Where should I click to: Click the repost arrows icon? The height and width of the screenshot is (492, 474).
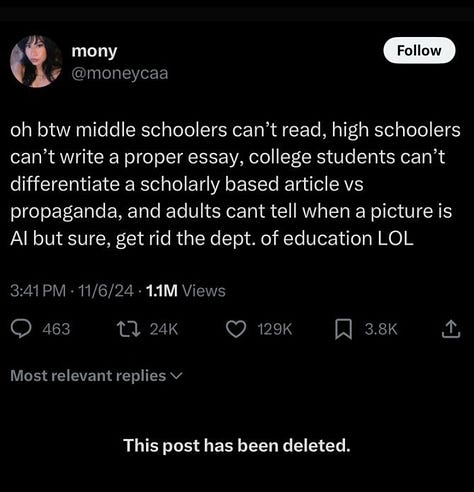[x=128, y=329]
